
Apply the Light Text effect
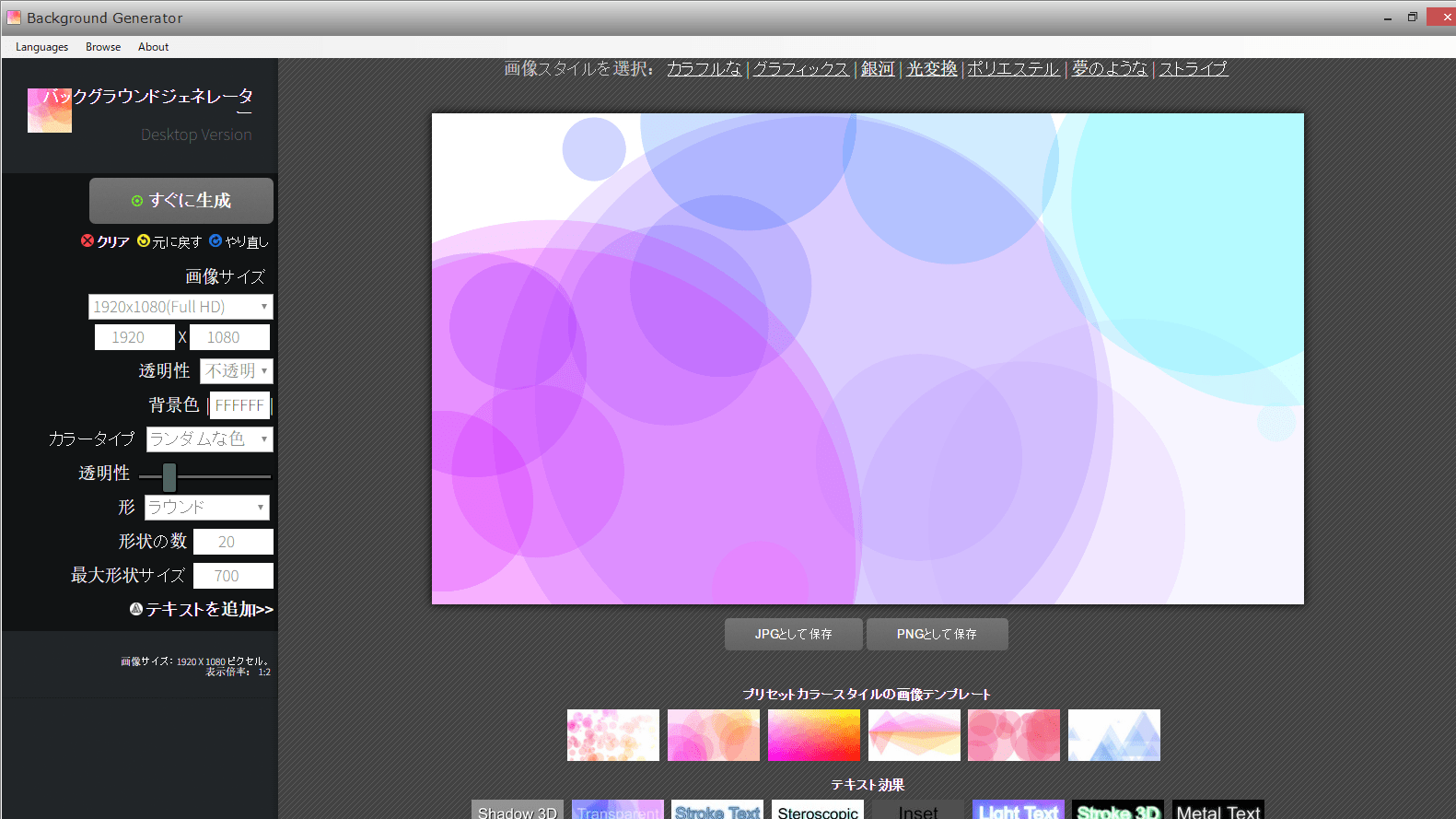click(x=1019, y=810)
